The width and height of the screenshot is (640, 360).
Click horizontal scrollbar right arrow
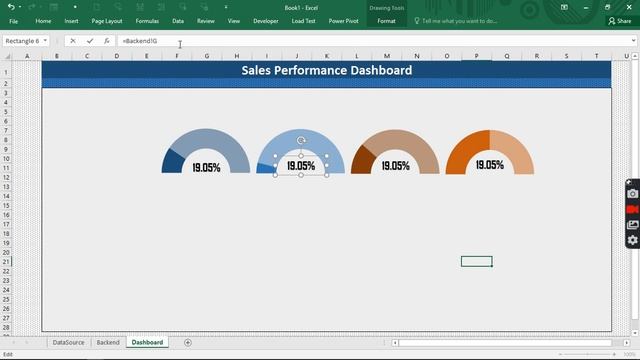pyautogui.click(x=627, y=343)
